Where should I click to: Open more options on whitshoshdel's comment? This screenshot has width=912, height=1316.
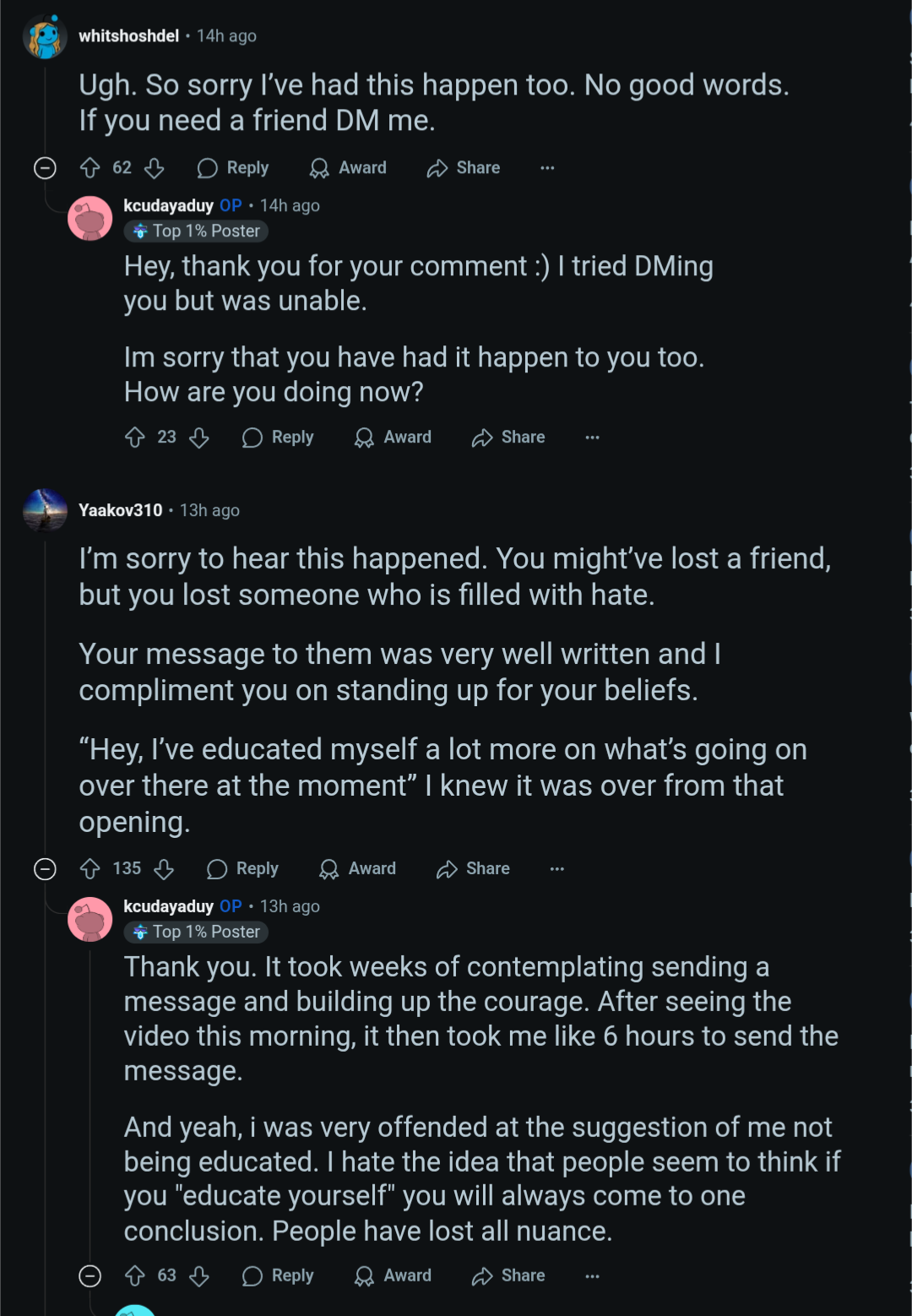[547, 168]
